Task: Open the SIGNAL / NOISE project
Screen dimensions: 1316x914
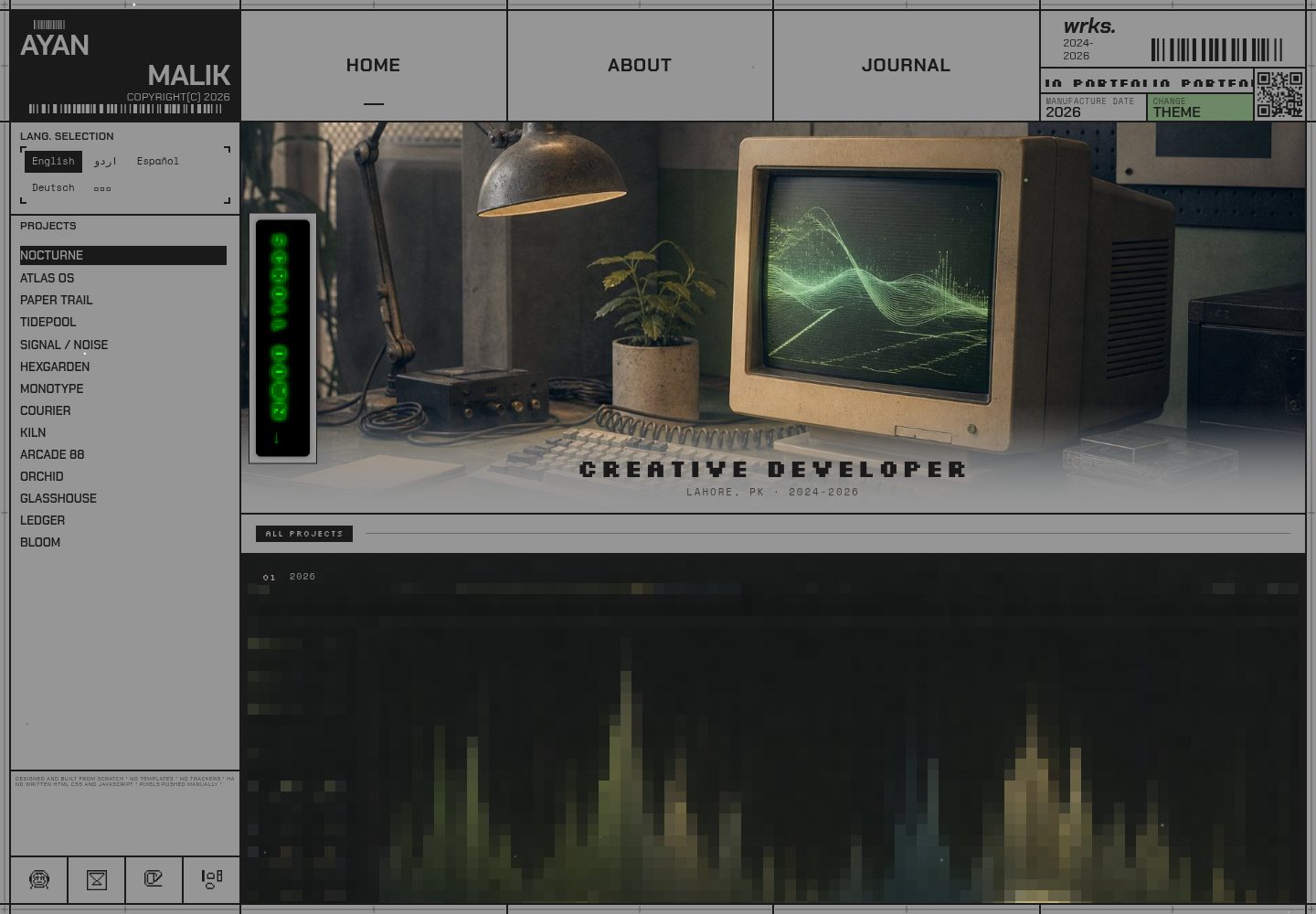Action: (64, 345)
